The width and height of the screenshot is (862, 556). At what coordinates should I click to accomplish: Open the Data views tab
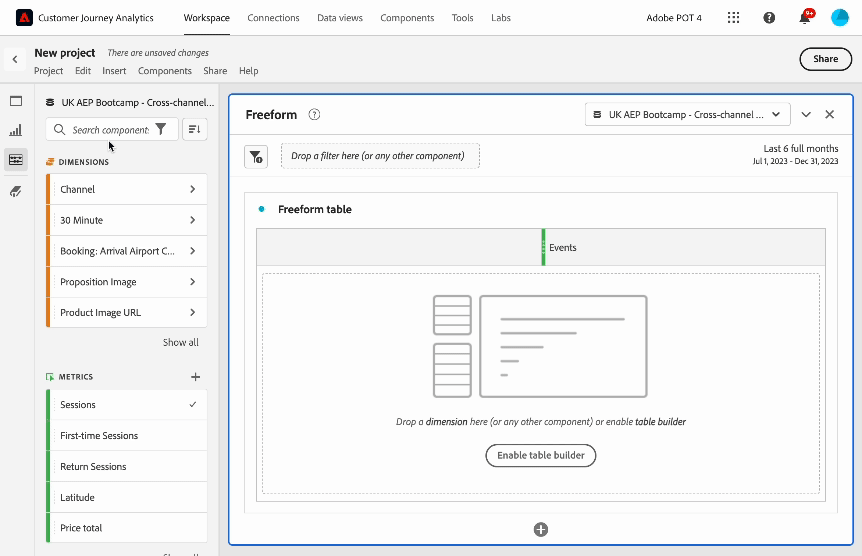tap(340, 18)
